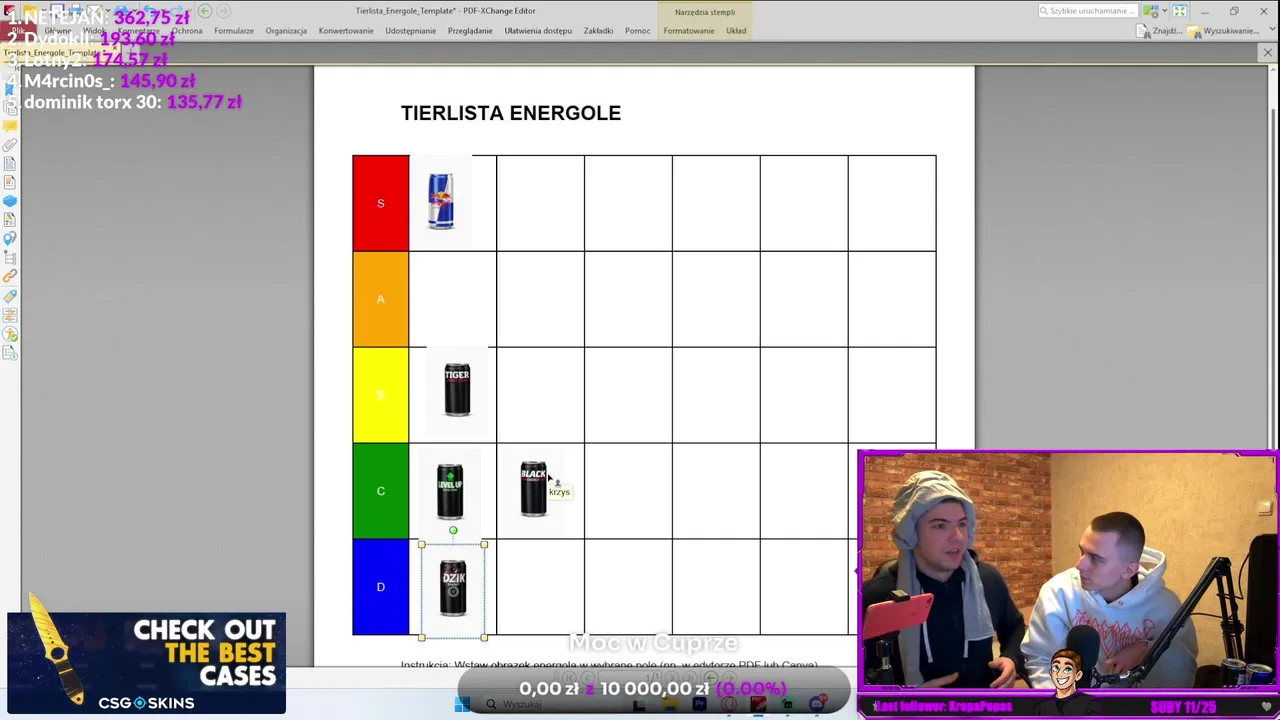
Task: Open the Ułatwienia dostępu tab
Action: 538,31
